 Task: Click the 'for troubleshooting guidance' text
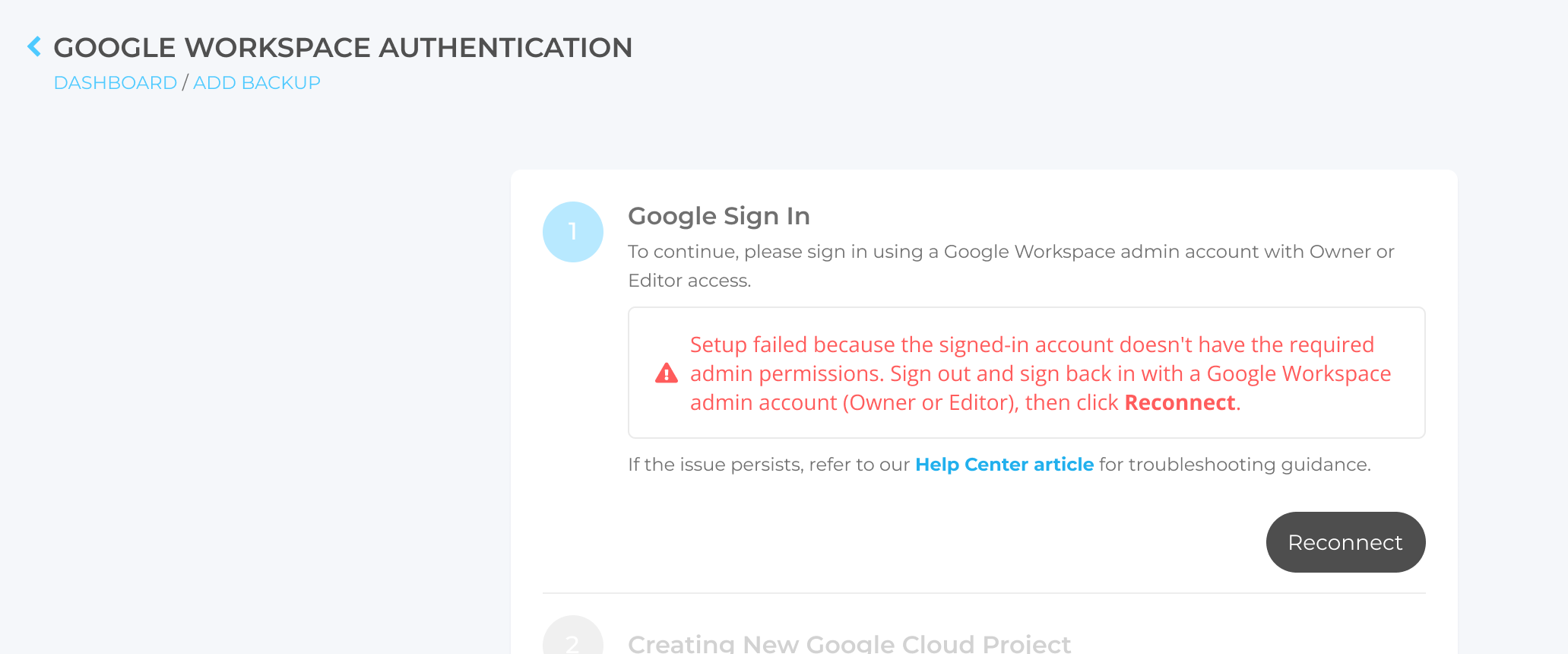click(1235, 465)
